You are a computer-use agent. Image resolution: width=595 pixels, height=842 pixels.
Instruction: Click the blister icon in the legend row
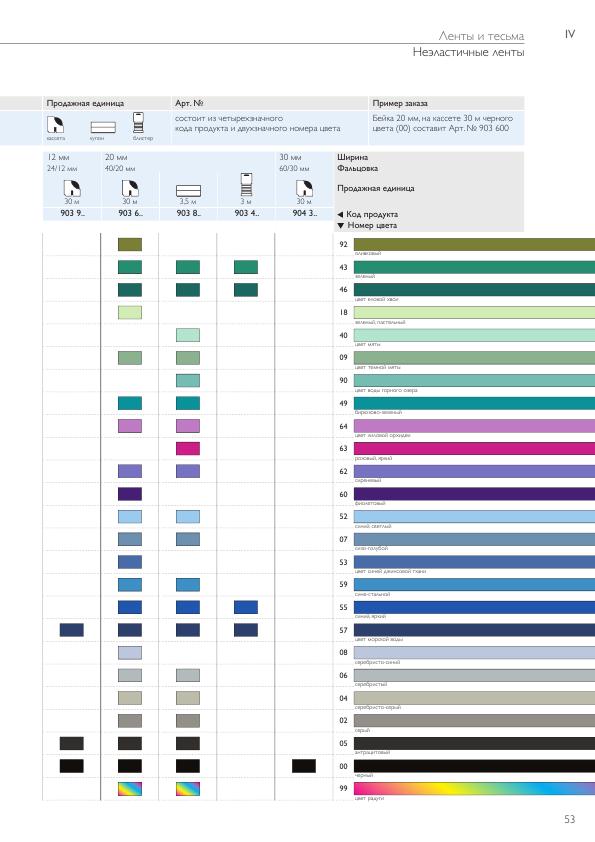point(139,122)
